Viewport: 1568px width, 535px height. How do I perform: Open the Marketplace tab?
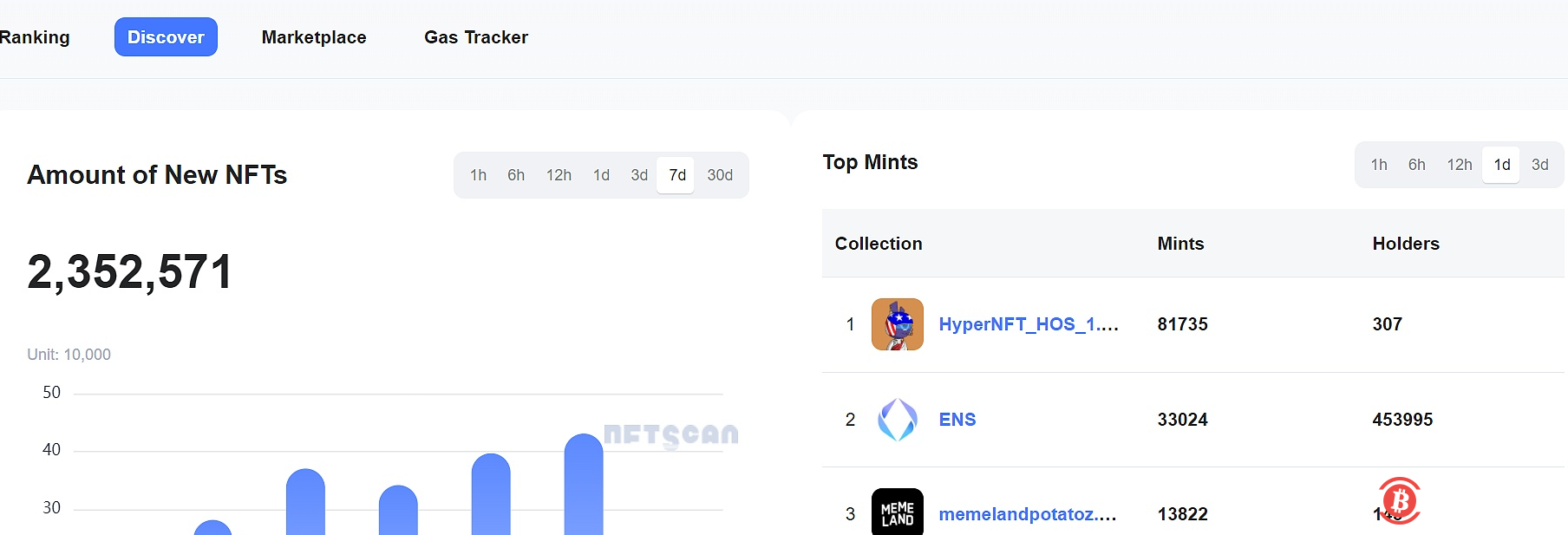point(314,37)
